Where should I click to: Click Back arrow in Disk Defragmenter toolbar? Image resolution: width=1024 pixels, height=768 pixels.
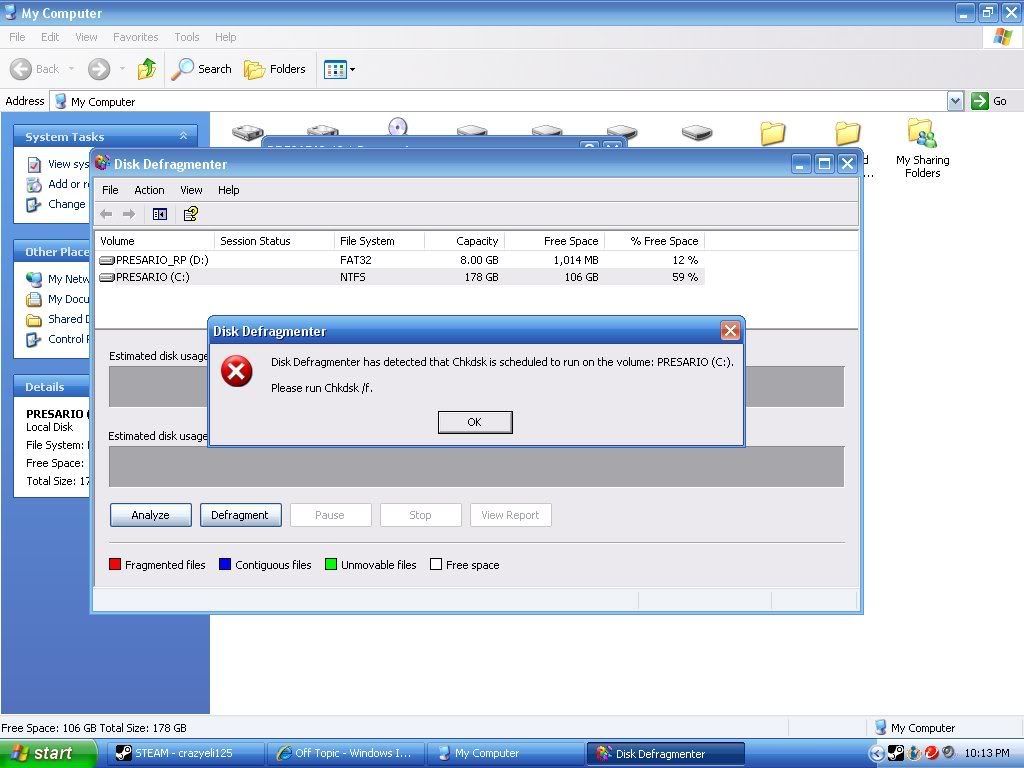(x=106, y=214)
